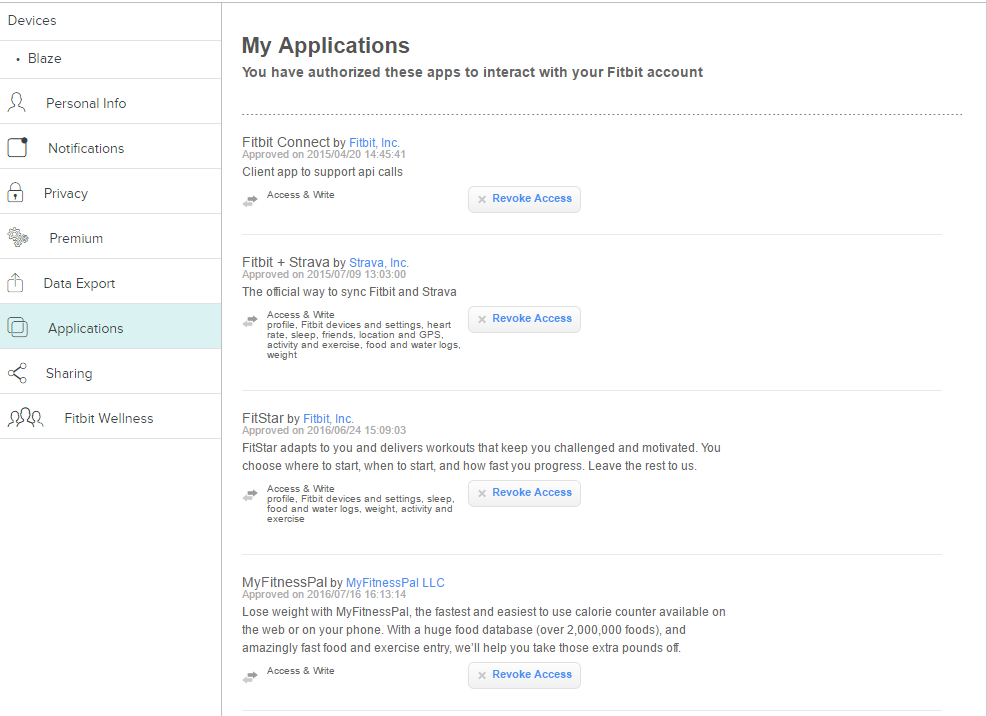Select the Blaze device in sidebar
987x716 pixels.
click(x=45, y=59)
